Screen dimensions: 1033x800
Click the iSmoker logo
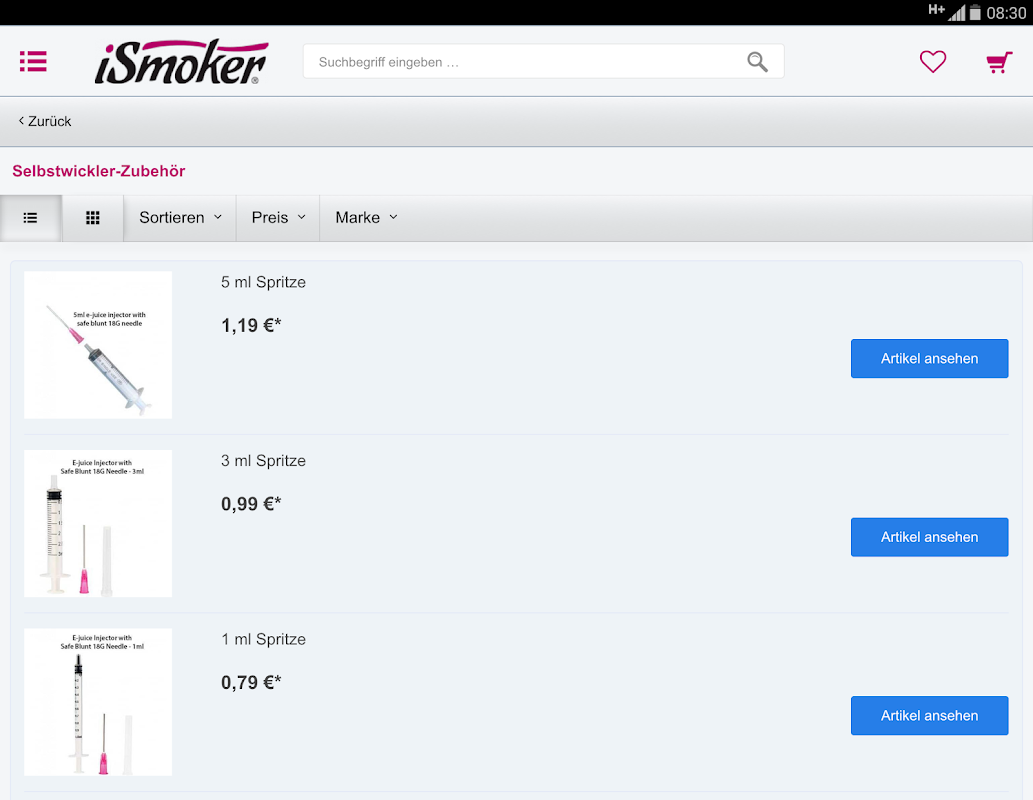(x=181, y=62)
